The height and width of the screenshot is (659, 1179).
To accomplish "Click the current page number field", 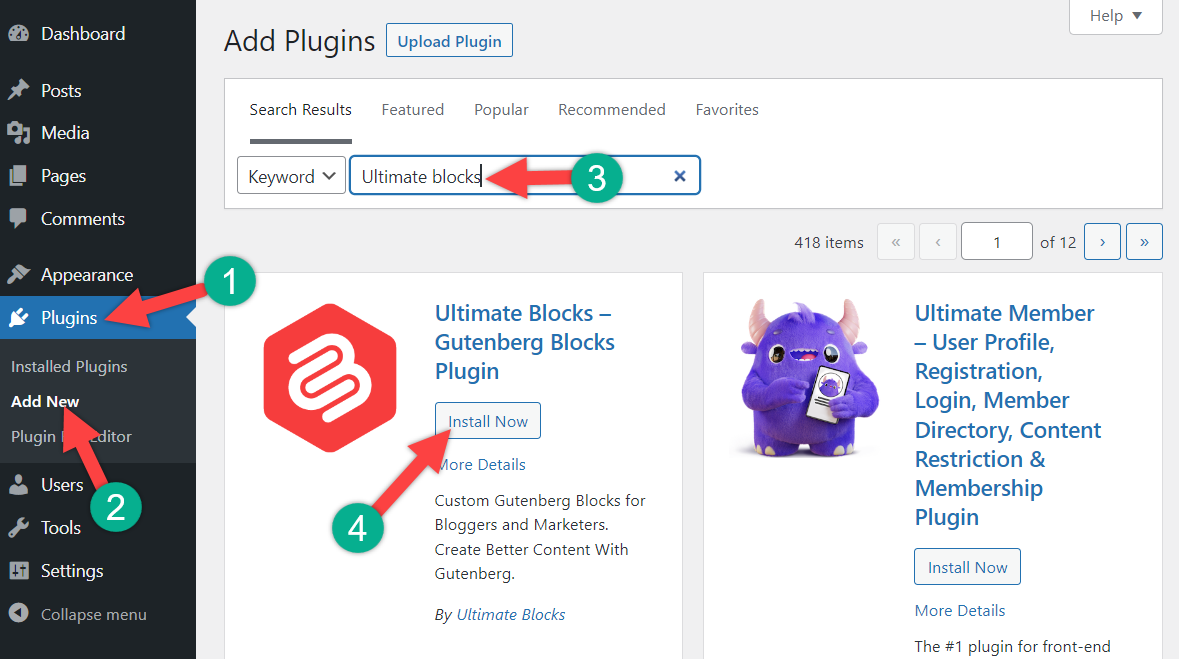I will click(996, 242).
